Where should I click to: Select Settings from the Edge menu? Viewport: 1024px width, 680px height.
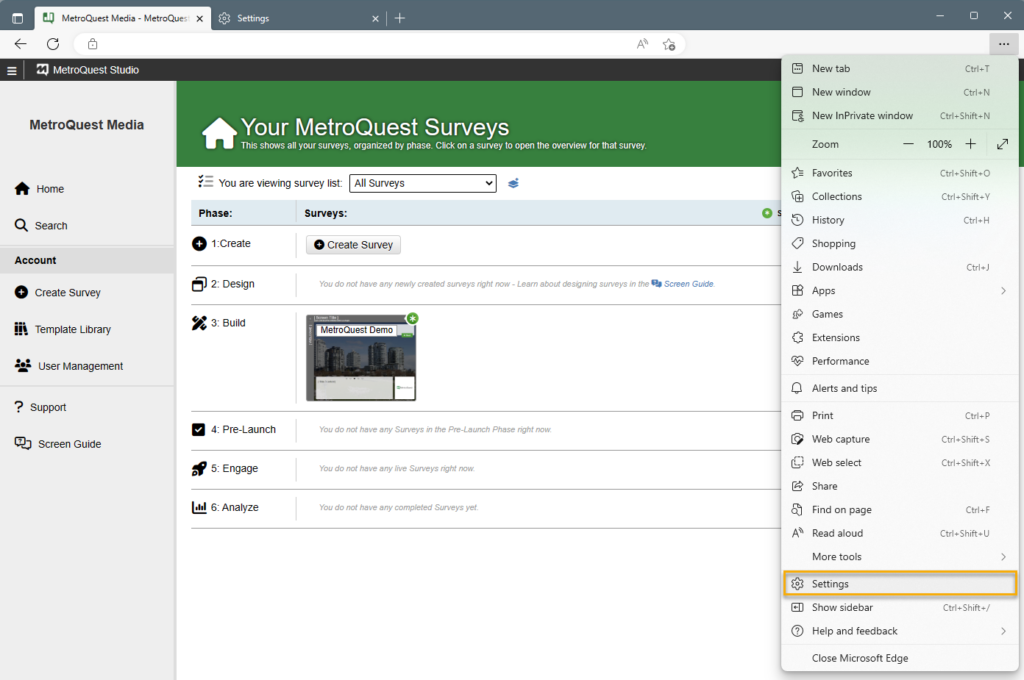tap(900, 584)
